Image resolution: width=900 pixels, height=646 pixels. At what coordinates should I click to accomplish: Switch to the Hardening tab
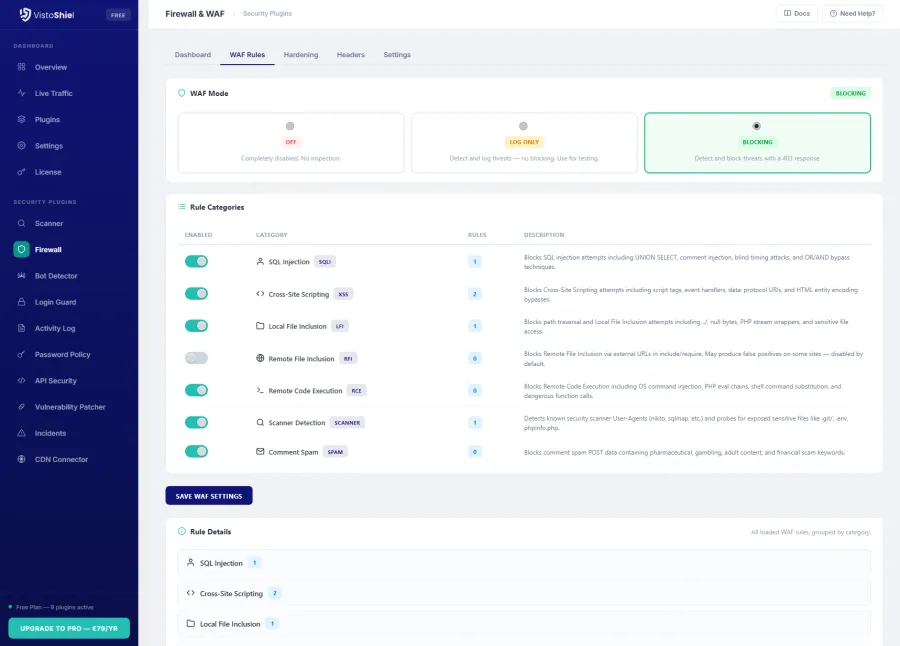301,55
